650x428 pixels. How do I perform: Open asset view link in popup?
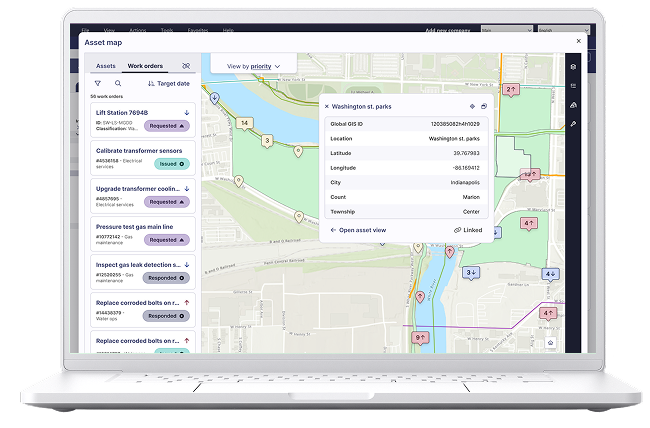[x=358, y=230]
